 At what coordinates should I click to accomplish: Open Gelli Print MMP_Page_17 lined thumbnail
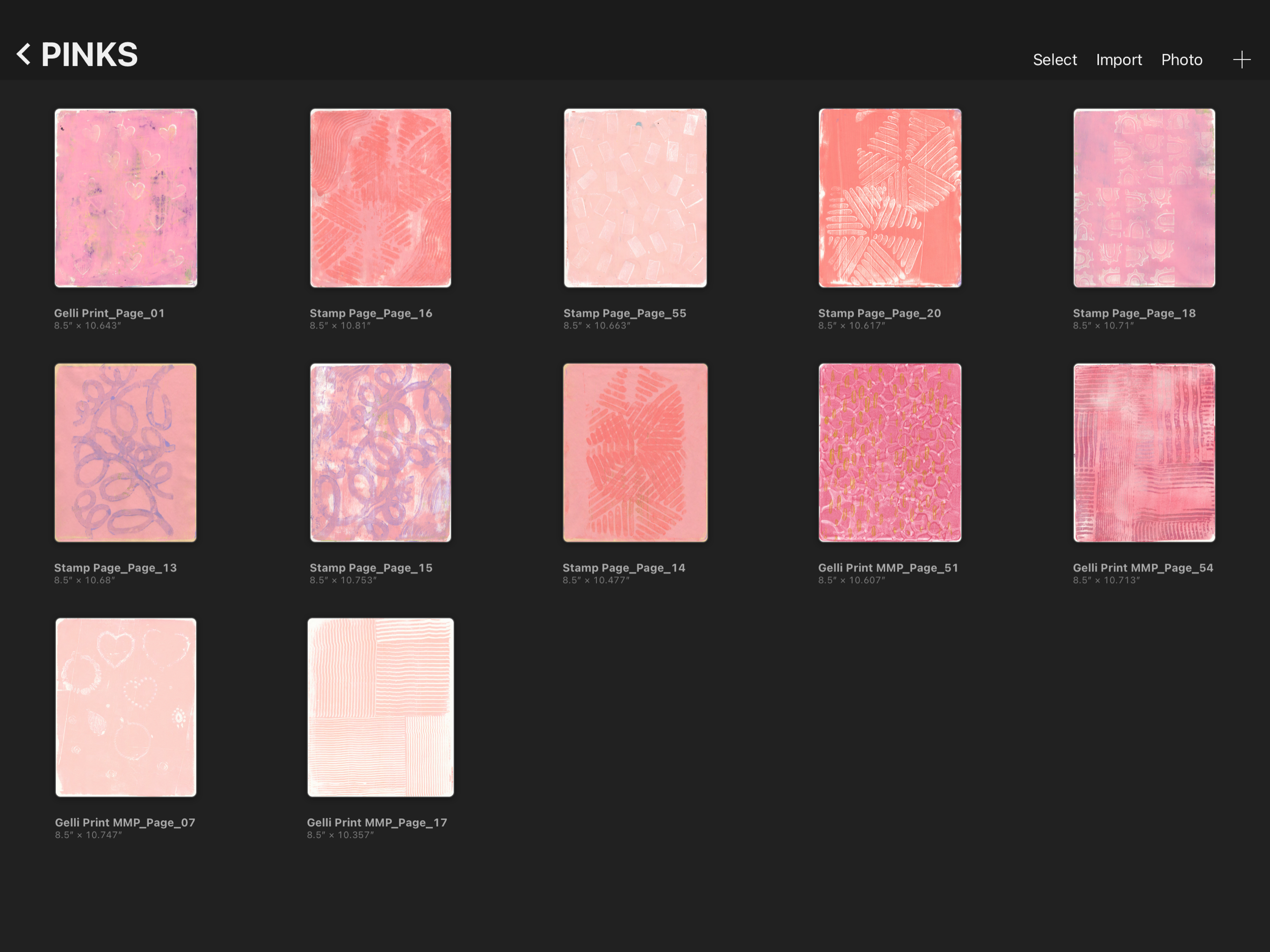pos(380,708)
